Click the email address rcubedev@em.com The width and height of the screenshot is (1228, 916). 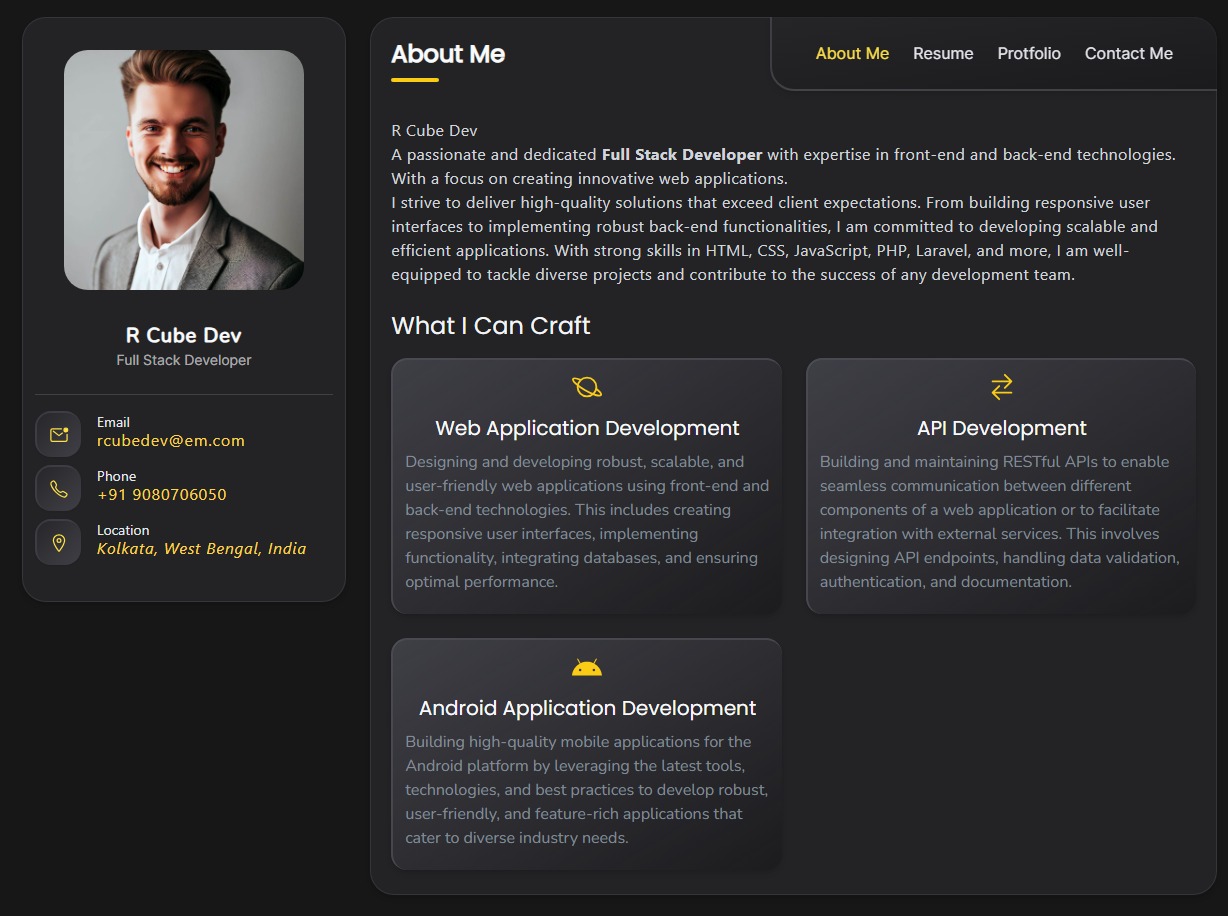[171, 440]
